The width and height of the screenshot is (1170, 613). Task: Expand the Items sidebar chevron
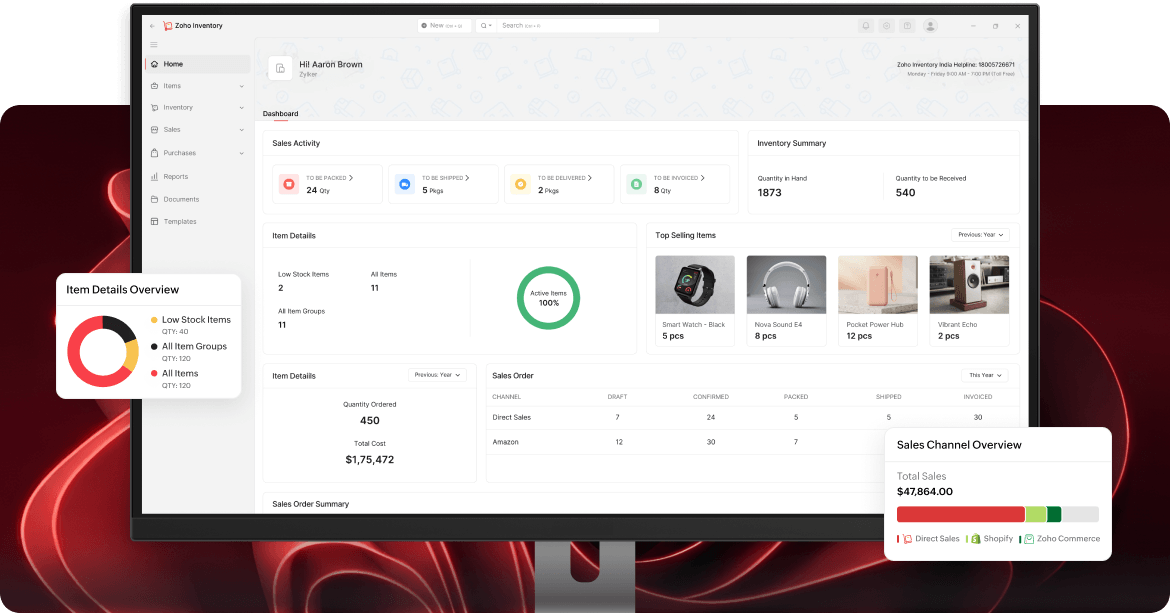pos(242,87)
